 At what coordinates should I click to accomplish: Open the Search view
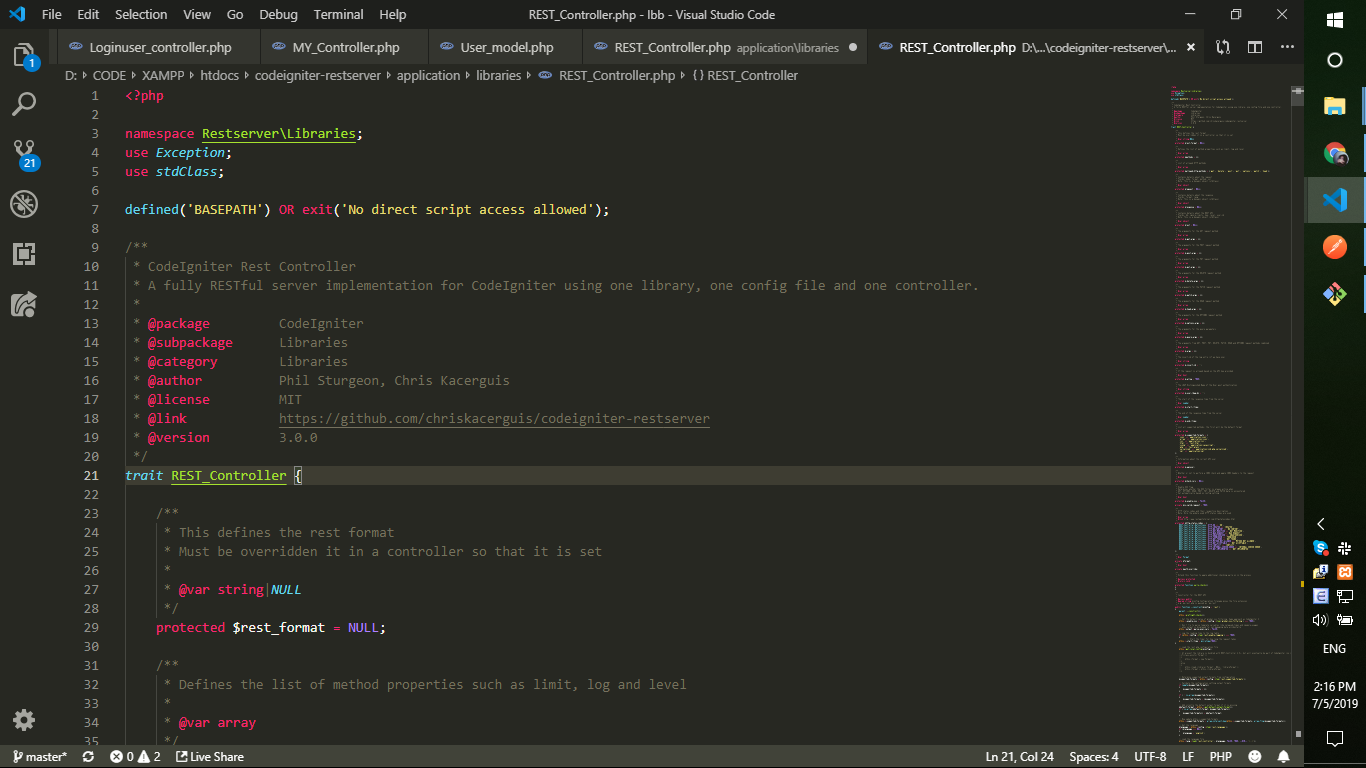point(24,104)
